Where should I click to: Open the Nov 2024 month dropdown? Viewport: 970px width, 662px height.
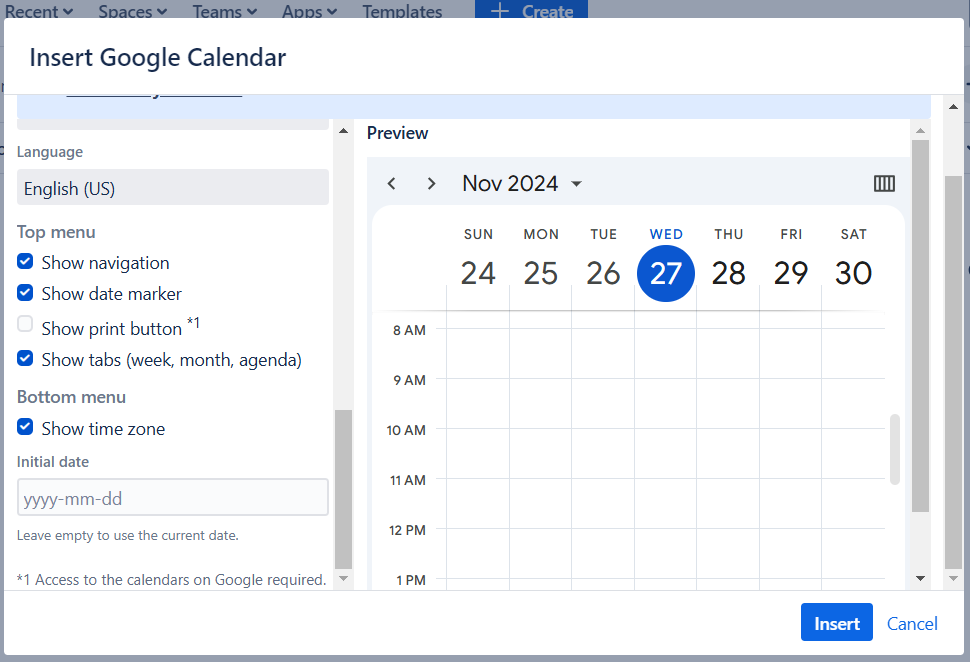pos(576,183)
